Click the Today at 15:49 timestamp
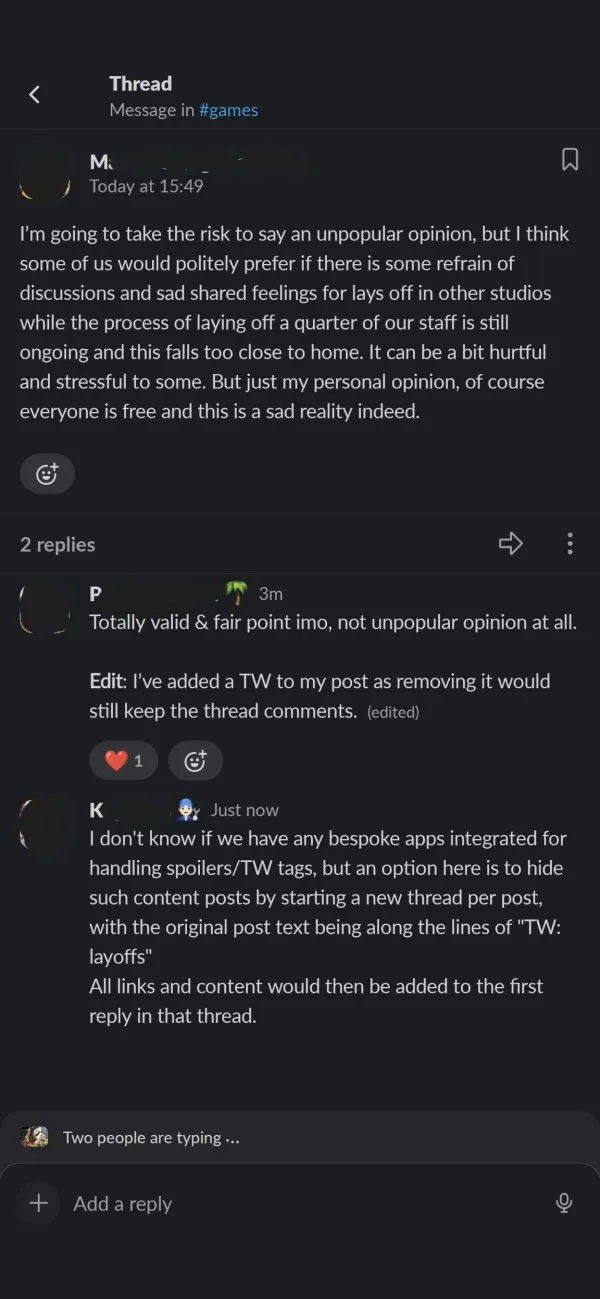 146,186
